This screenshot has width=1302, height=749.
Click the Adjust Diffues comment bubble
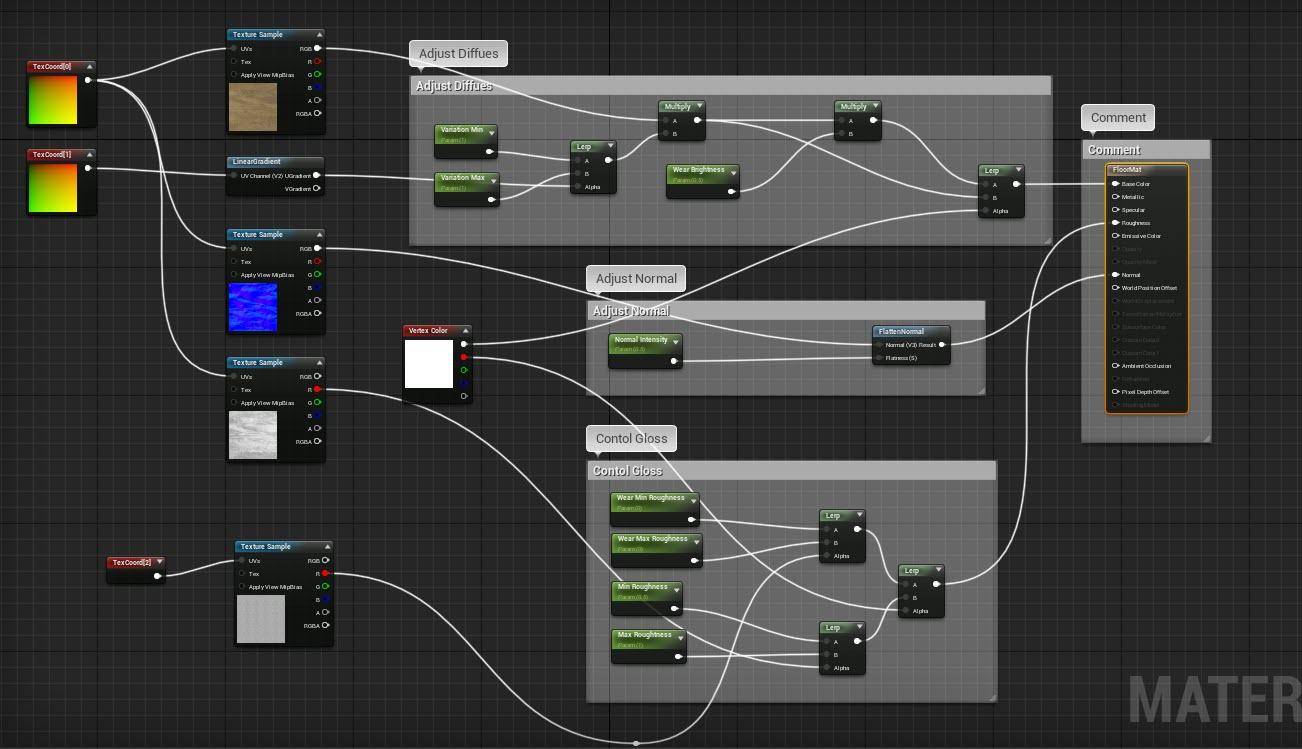pos(458,53)
